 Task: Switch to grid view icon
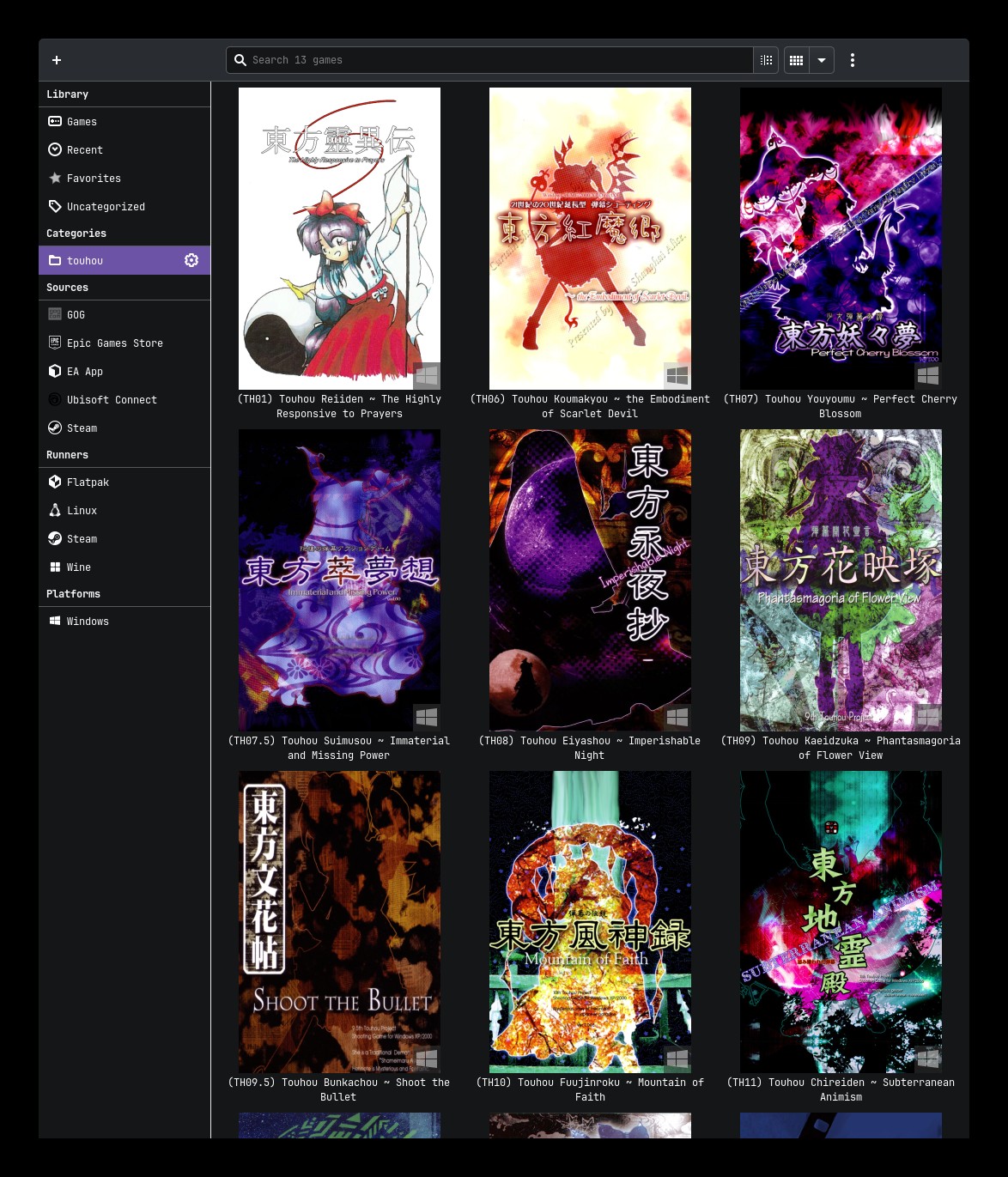pos(797,60)
